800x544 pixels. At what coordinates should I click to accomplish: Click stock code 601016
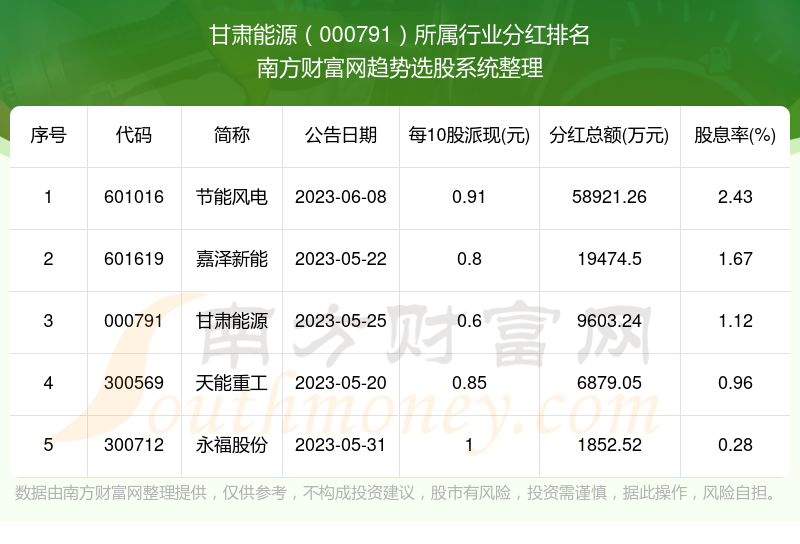click(133, 197)
